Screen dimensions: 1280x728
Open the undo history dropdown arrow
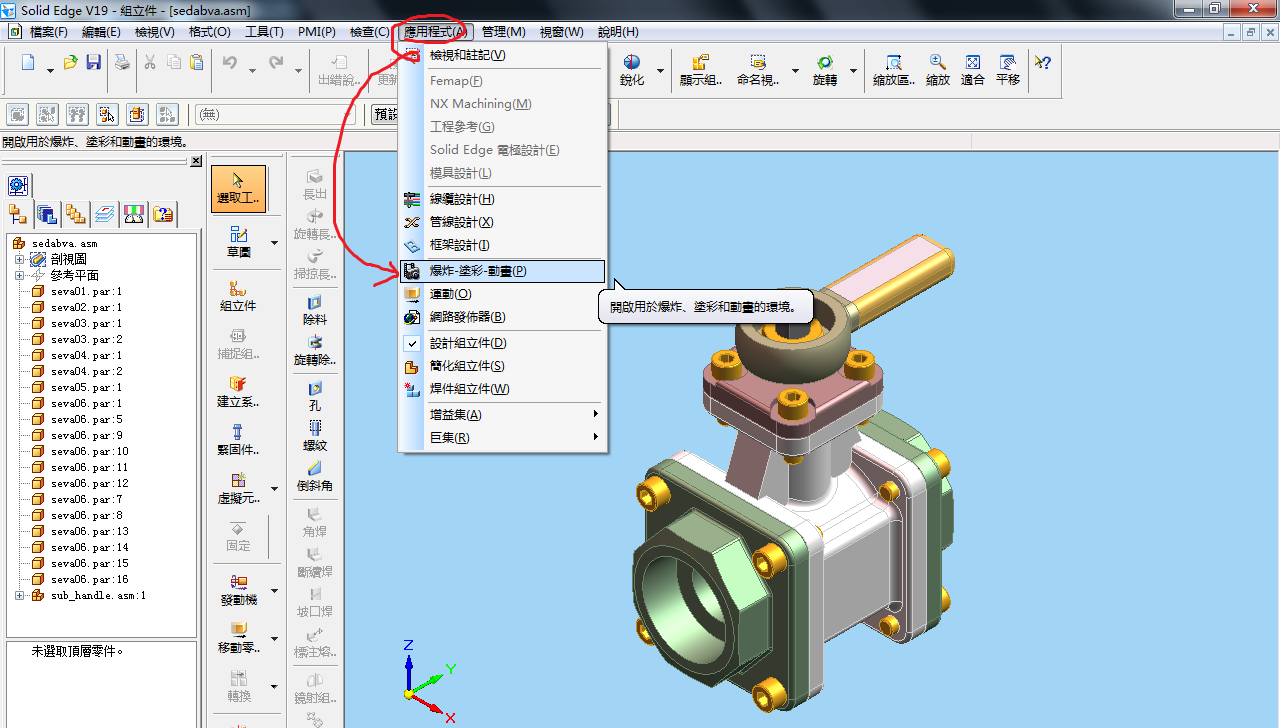pos(251,70)
